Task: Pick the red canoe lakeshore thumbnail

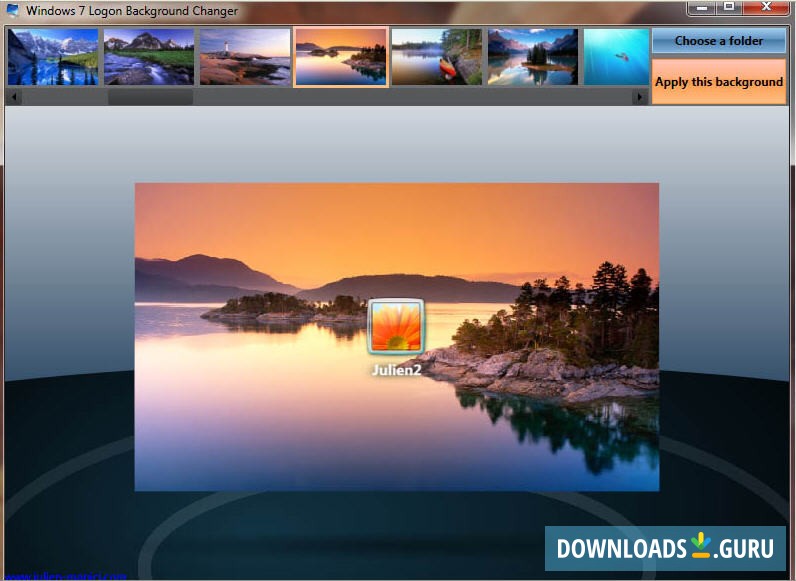Action: [437, 57]
